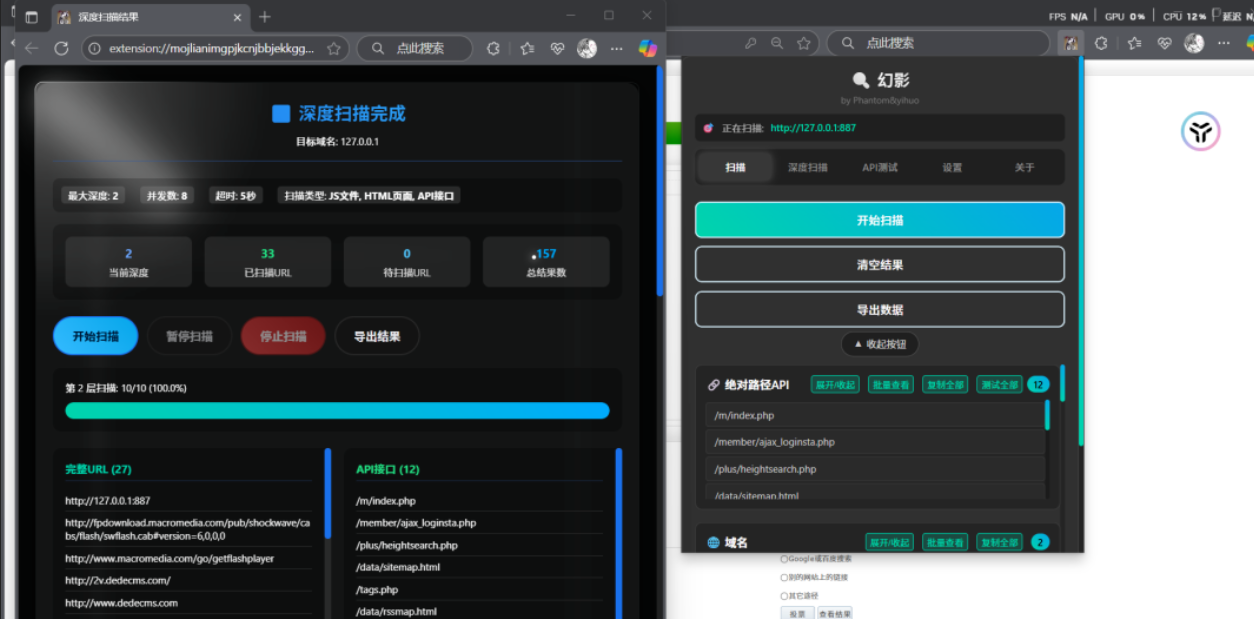This screenshot has height=619, width=1254.
Task: Open a new tab with plus icon
Action: tap(265, 17)
